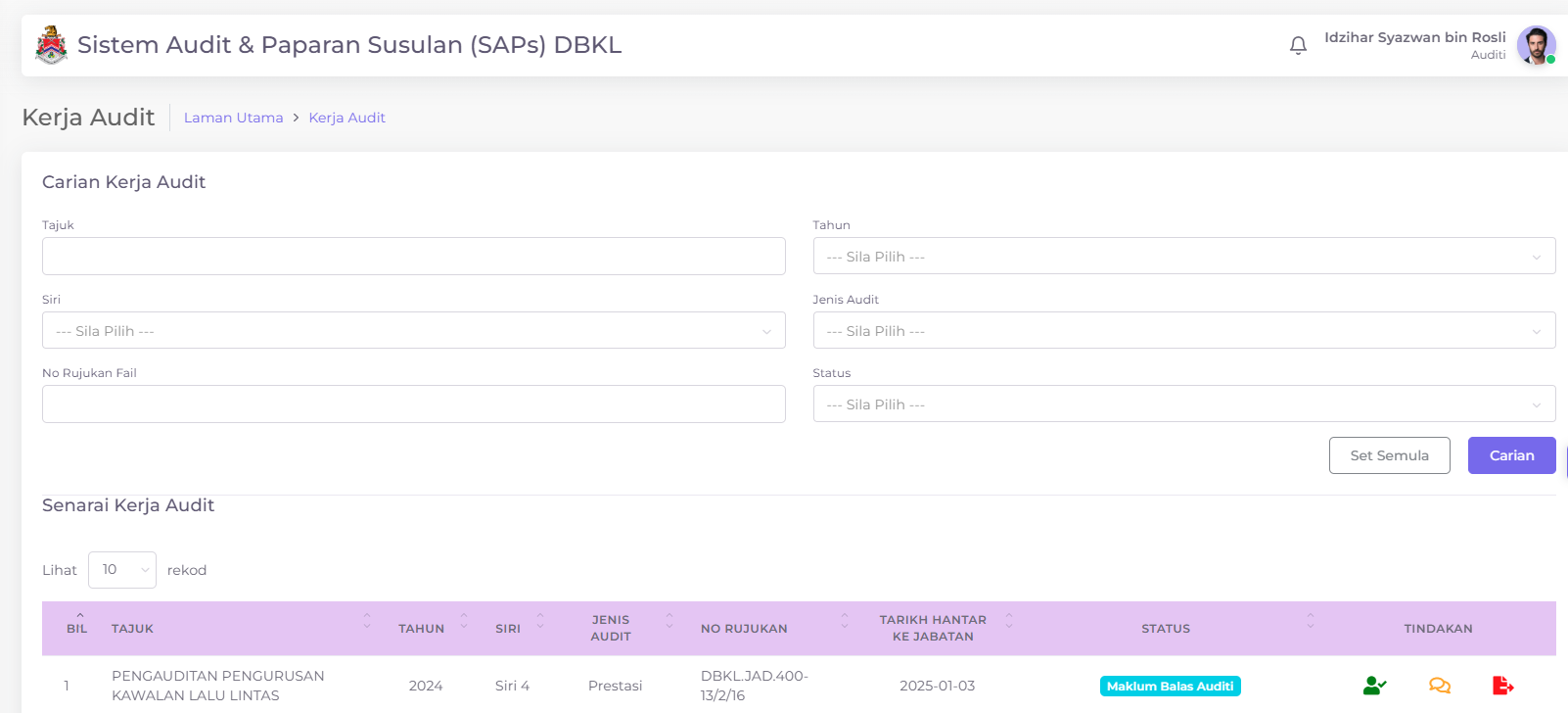Open the notification bell
This screenshot has height=713, width=1568.
click(x=1298, y=45)
